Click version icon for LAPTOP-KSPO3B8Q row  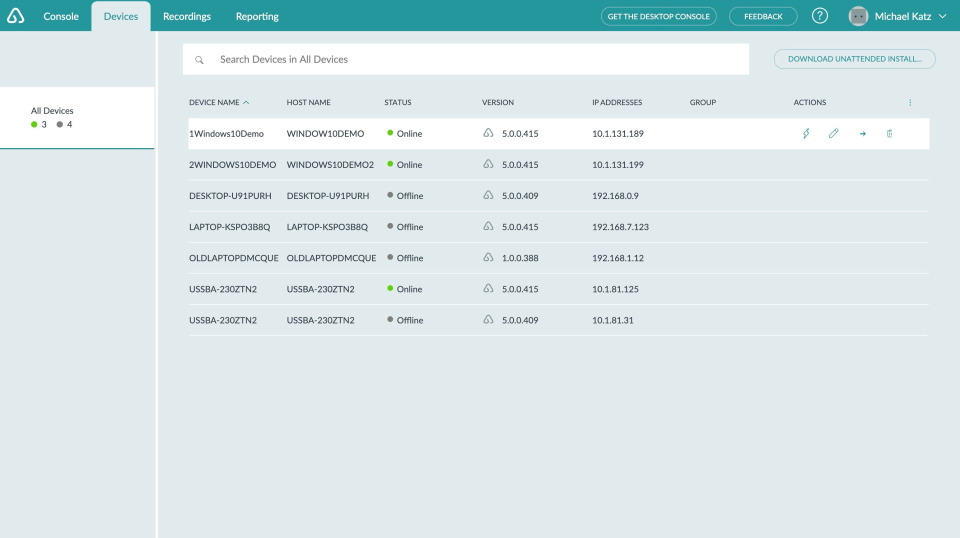pyautogui.click(x=488, y=226)
